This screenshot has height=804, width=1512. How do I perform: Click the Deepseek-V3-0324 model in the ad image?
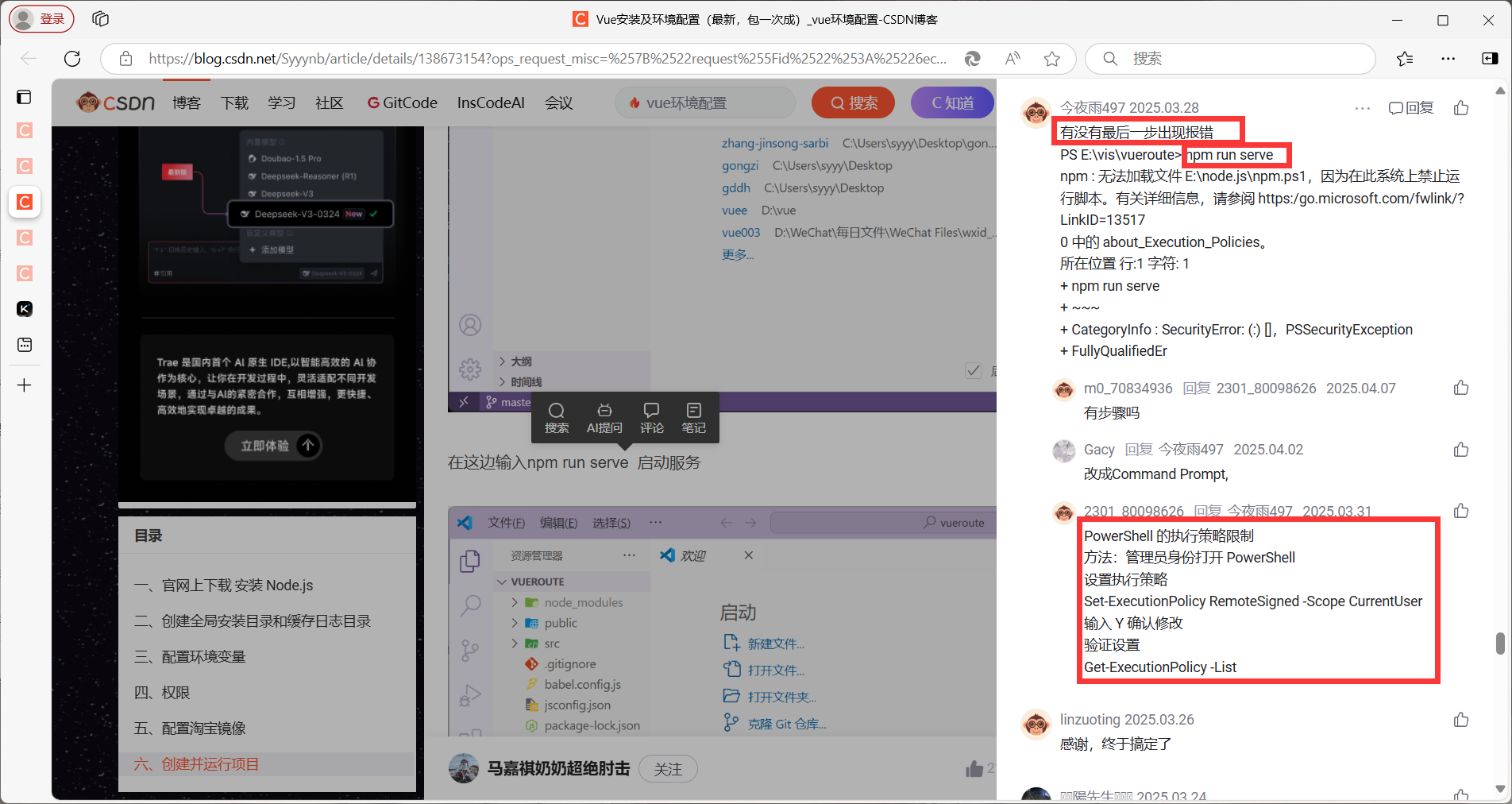tap(310, 214)
